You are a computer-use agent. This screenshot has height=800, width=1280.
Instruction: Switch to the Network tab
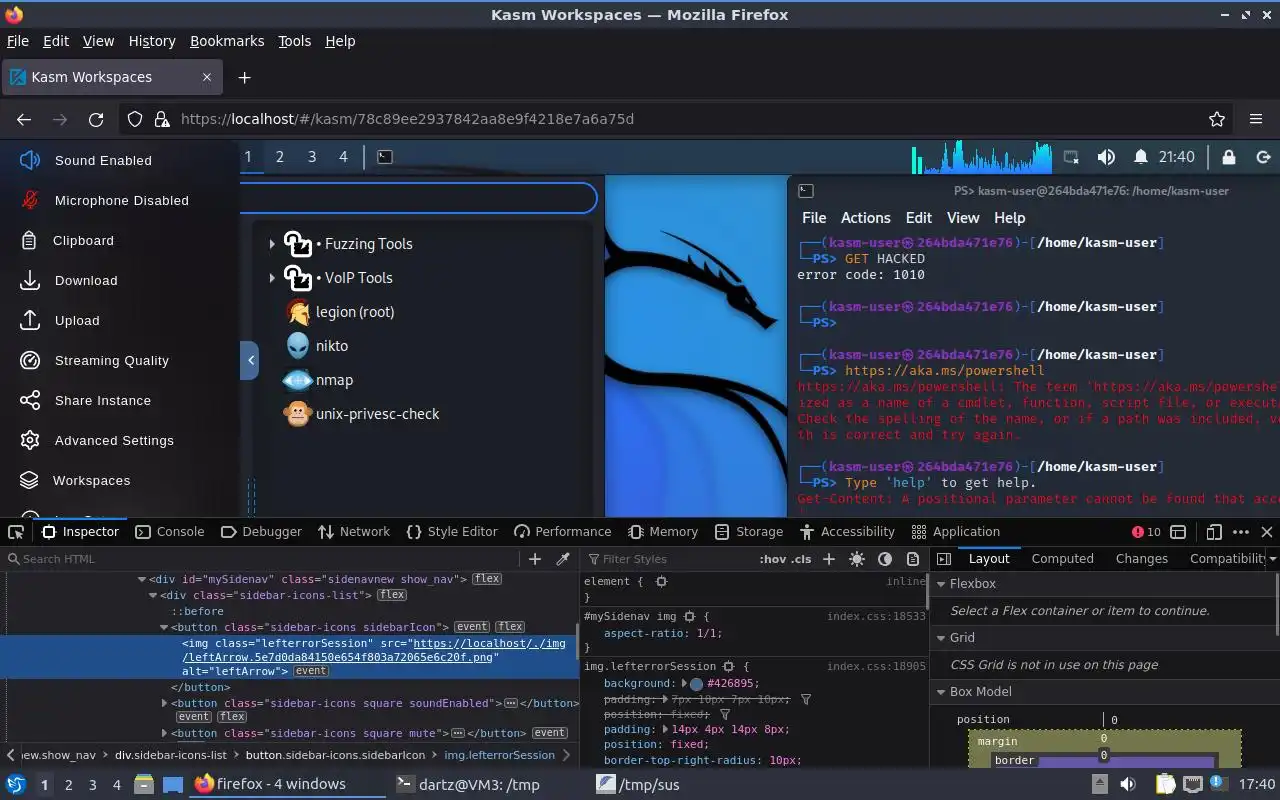click(353, 532)
